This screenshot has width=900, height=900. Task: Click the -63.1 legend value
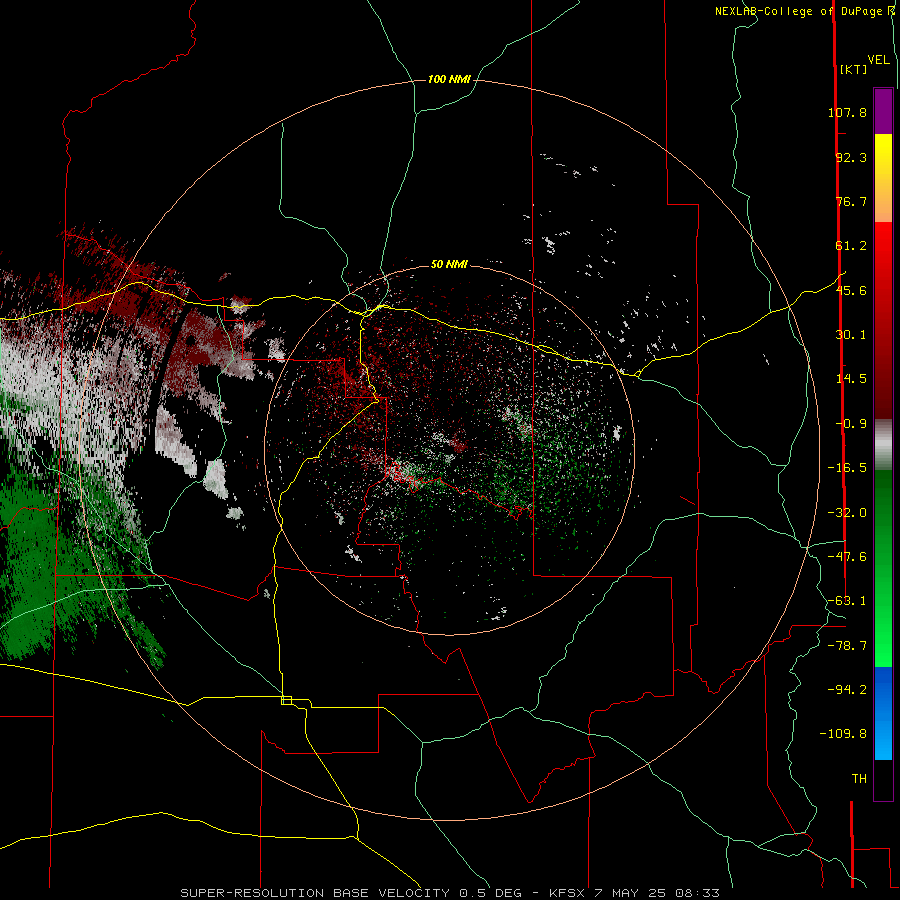click(847, 601)
